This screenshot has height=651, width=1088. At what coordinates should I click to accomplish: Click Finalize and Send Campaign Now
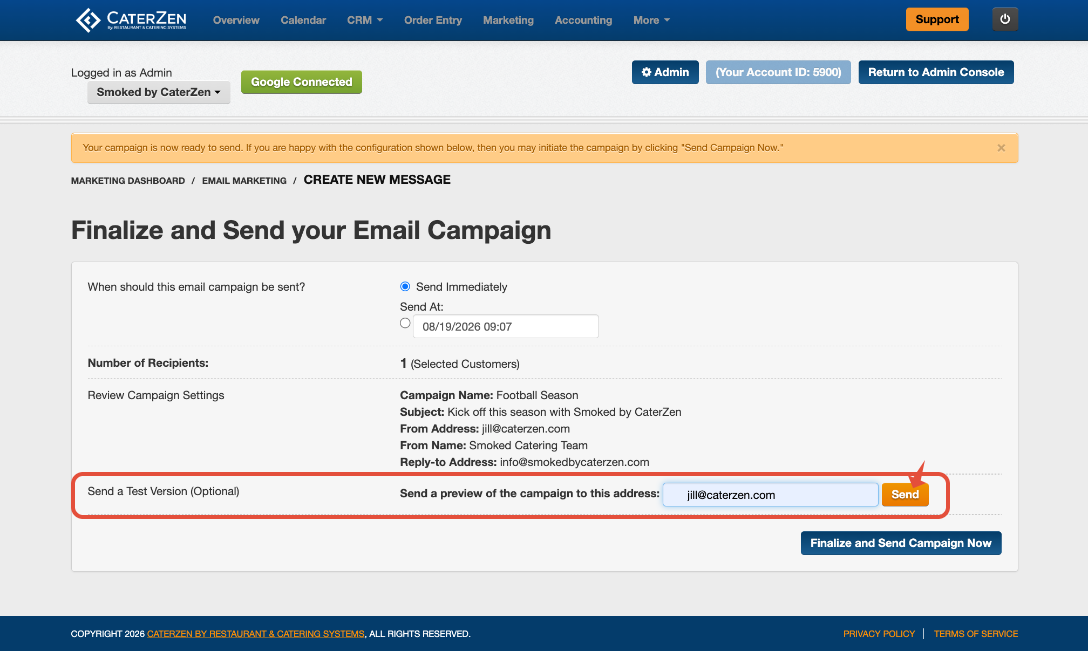tap(901, 543)
